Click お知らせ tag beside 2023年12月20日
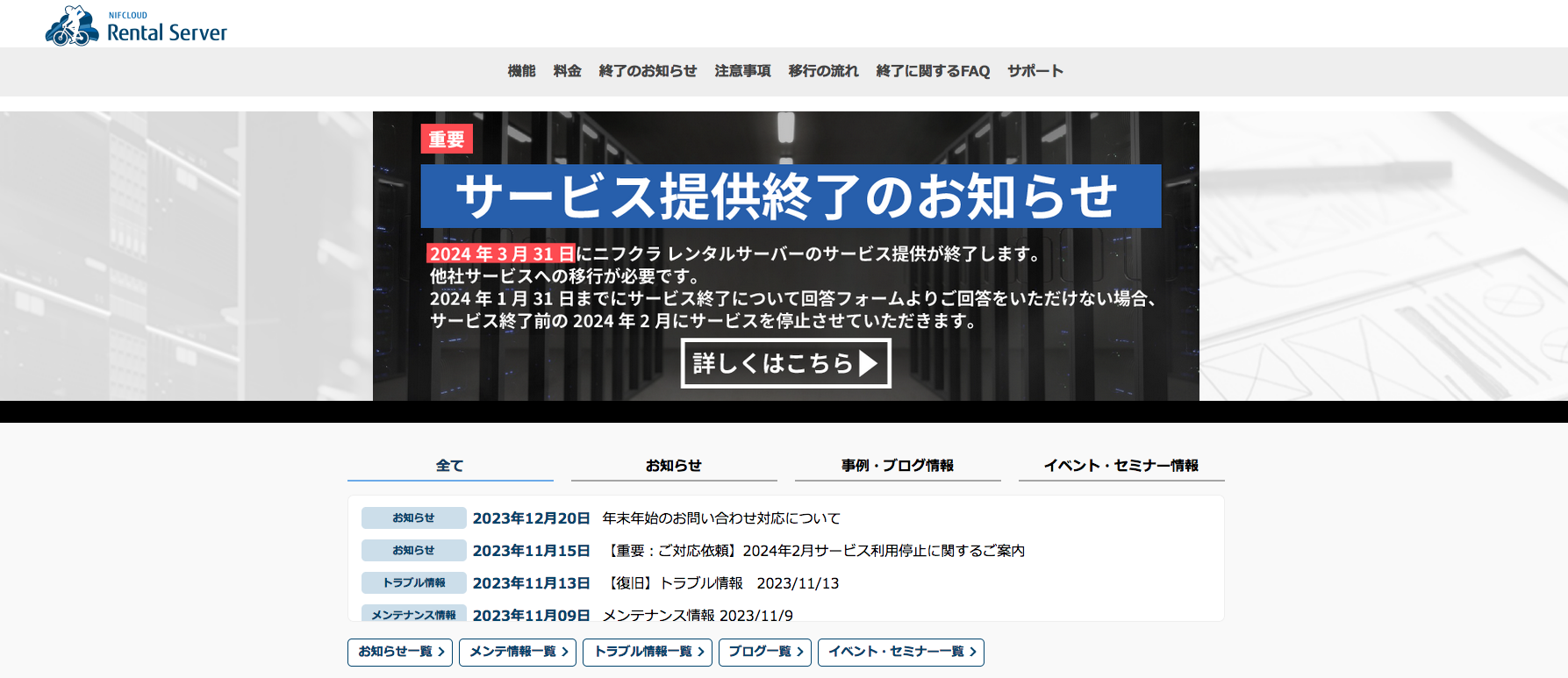The height and width of the screenshot is (678, 1568). [413, 518]
